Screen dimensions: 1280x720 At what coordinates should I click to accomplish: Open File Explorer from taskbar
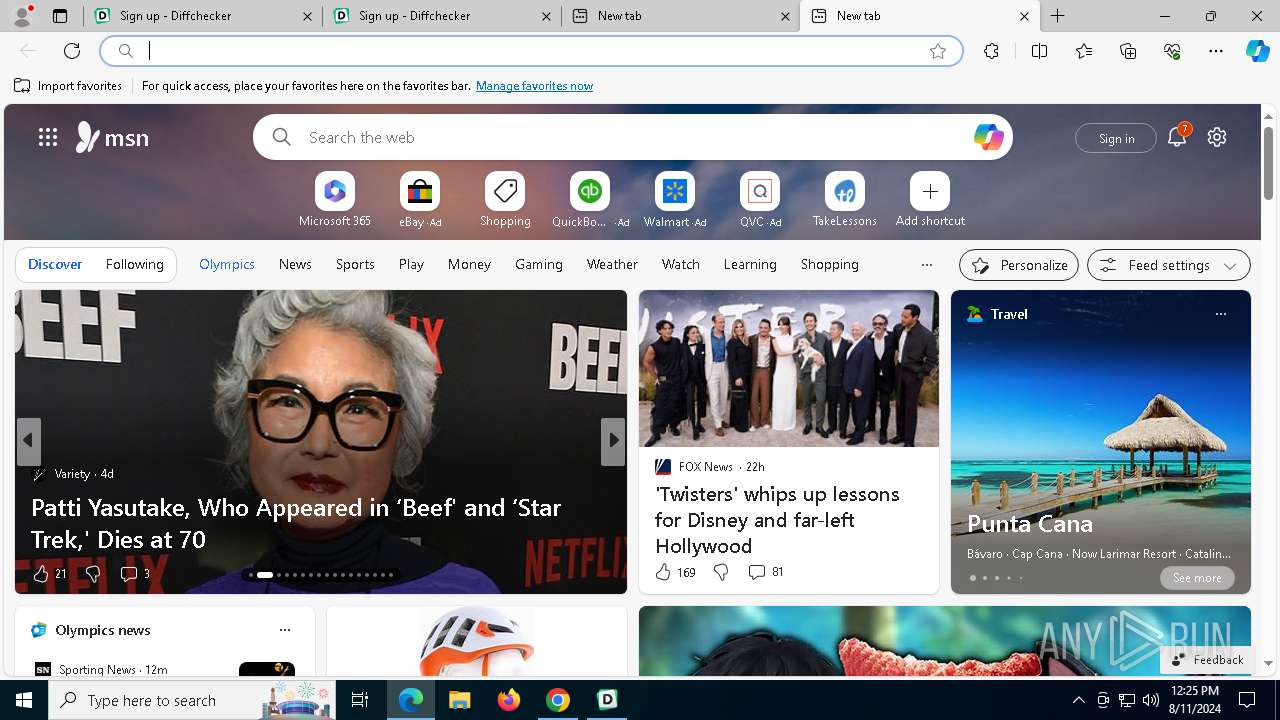(x=459, y=700)
